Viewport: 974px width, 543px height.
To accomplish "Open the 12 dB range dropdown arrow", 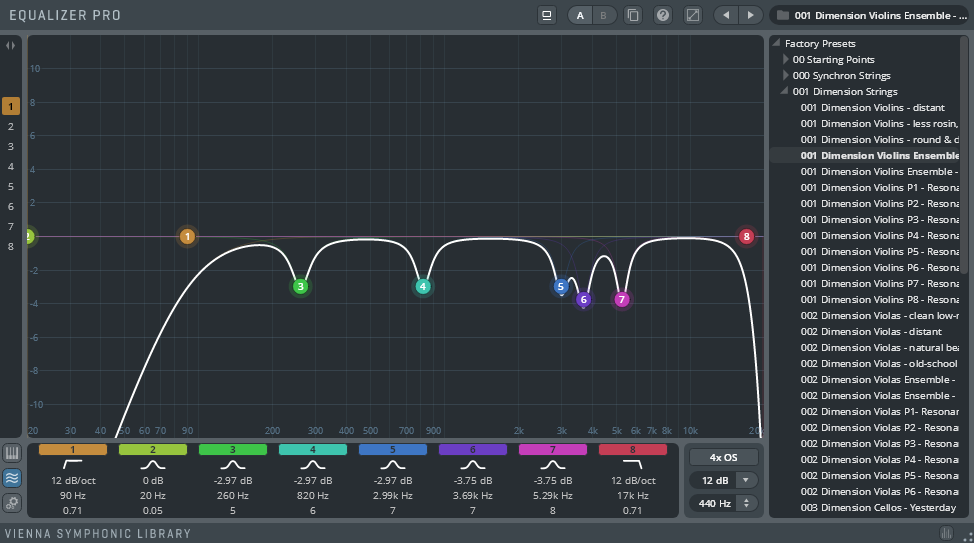I will point(745,480).
